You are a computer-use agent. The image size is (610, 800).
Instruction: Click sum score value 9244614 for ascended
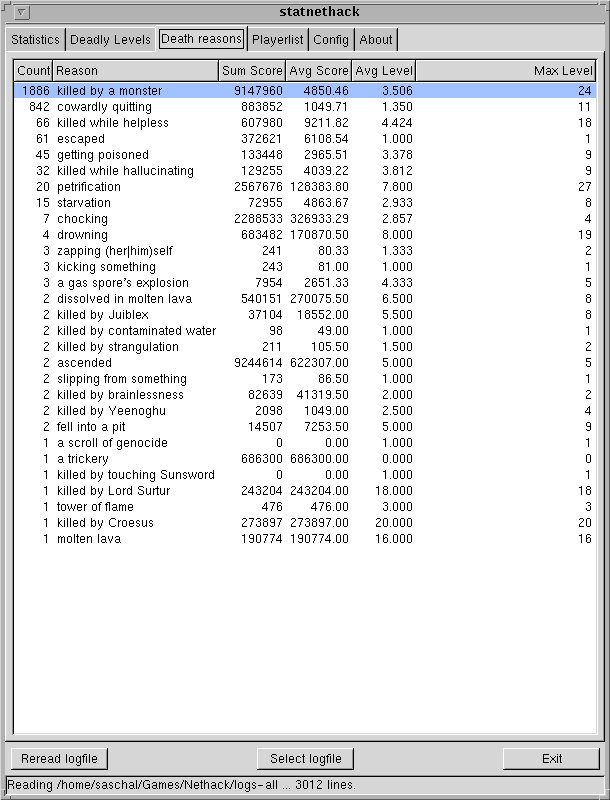point(258,363)
